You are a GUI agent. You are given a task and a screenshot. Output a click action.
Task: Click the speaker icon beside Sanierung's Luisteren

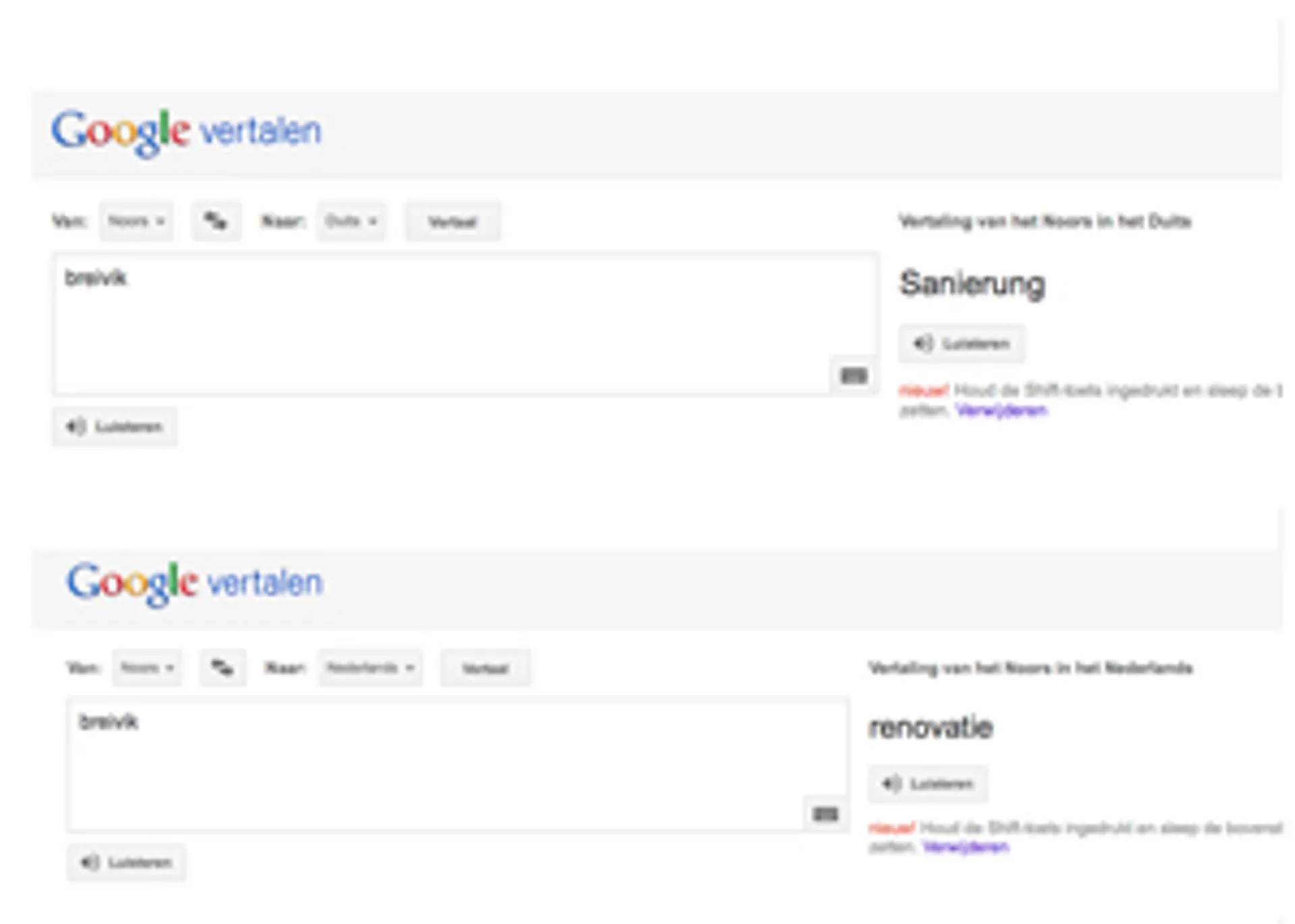[923, 343]
